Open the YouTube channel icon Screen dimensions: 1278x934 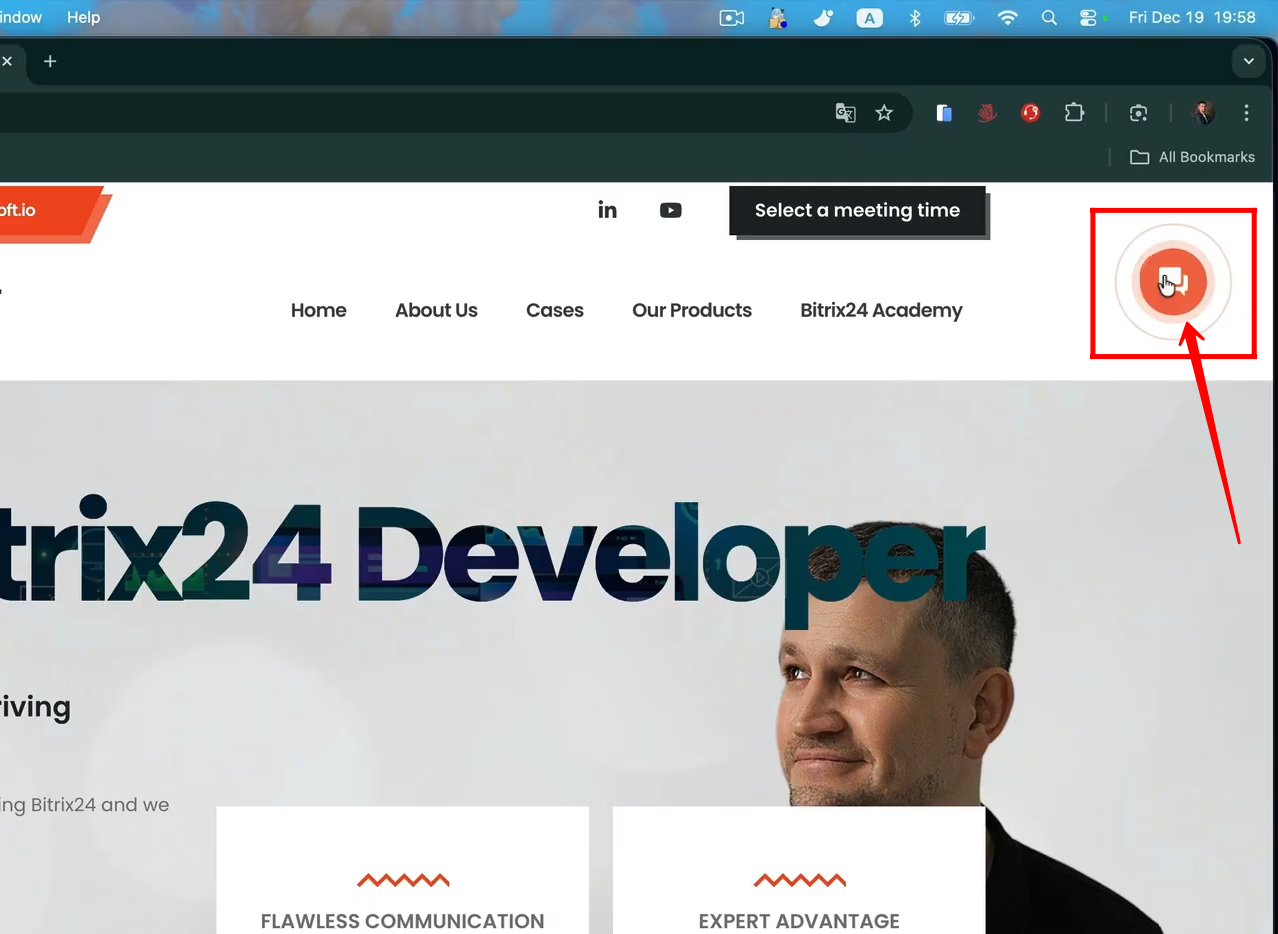point(670,210)
